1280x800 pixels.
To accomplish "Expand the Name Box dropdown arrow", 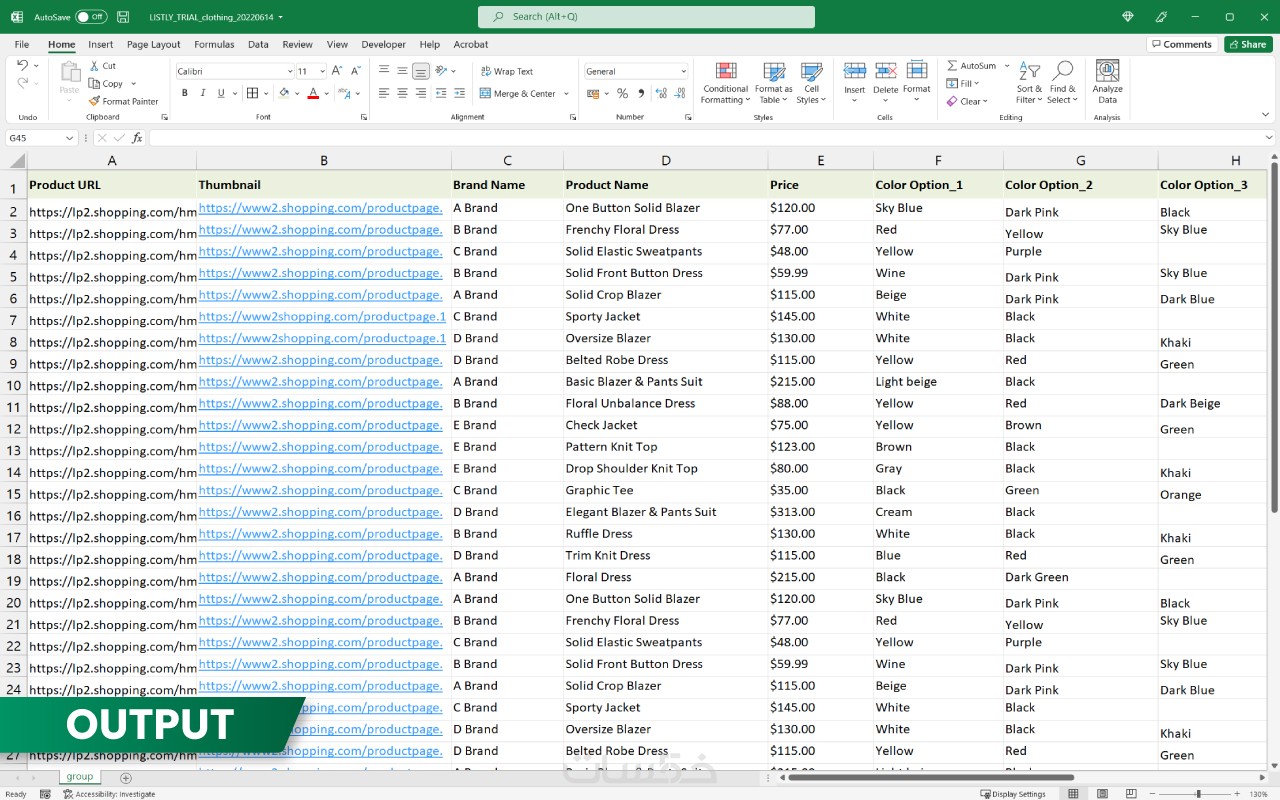I will (70, 138).
